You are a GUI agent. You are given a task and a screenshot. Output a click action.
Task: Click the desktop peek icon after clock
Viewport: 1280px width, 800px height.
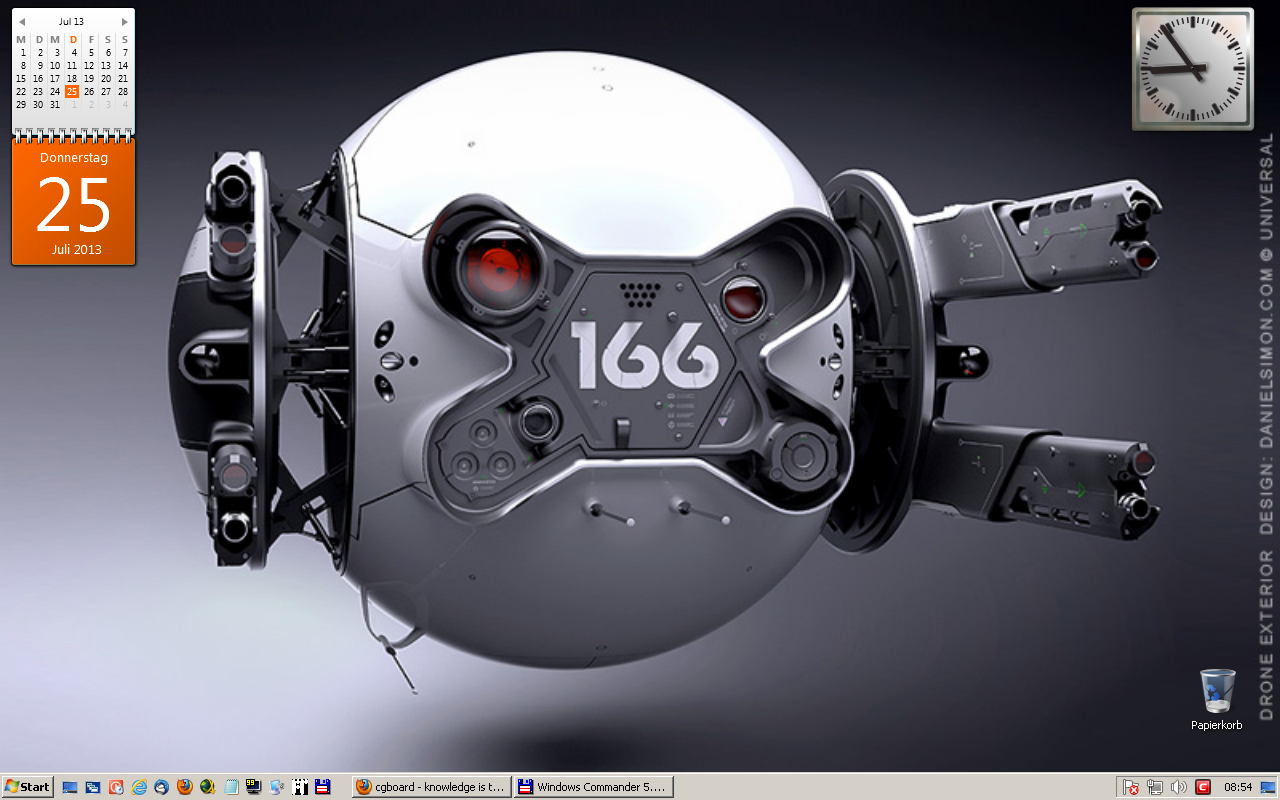tap(1268, 787)
